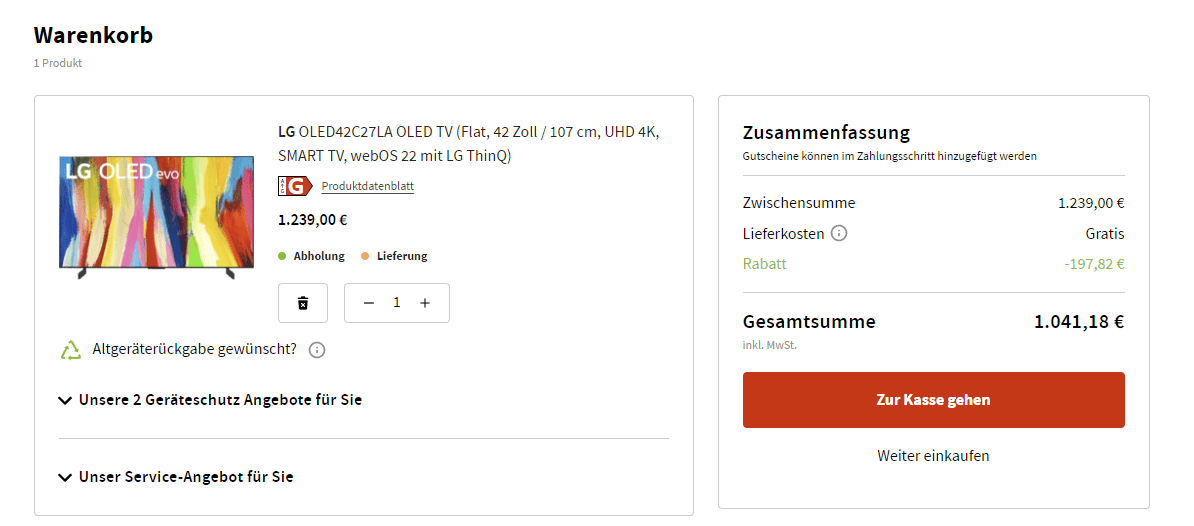Screen dimensions: 1194x526
Task: Open the Lieferkosten info icon
Action: (839, 234)
